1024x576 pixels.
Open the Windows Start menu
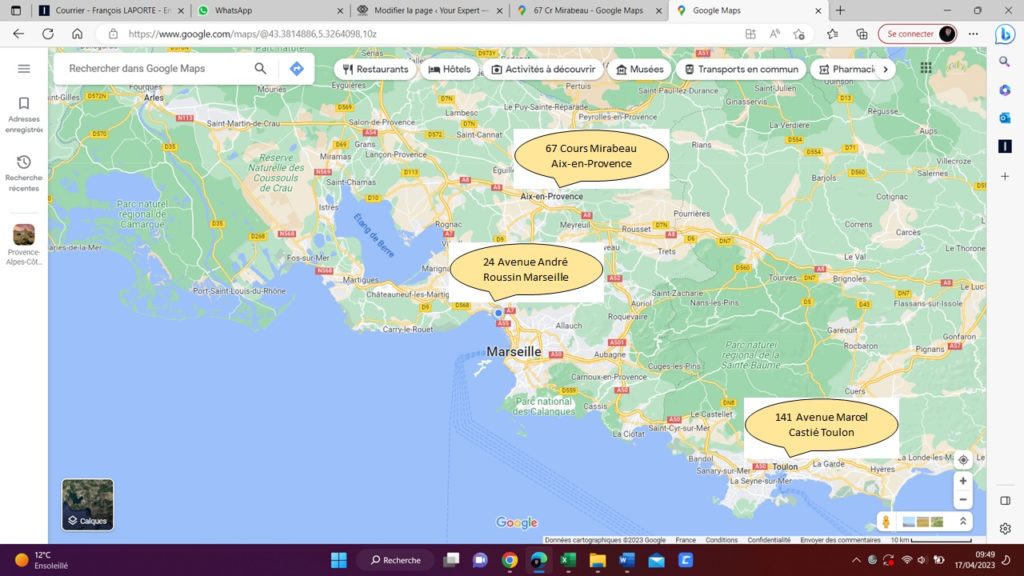click(339, 560)
